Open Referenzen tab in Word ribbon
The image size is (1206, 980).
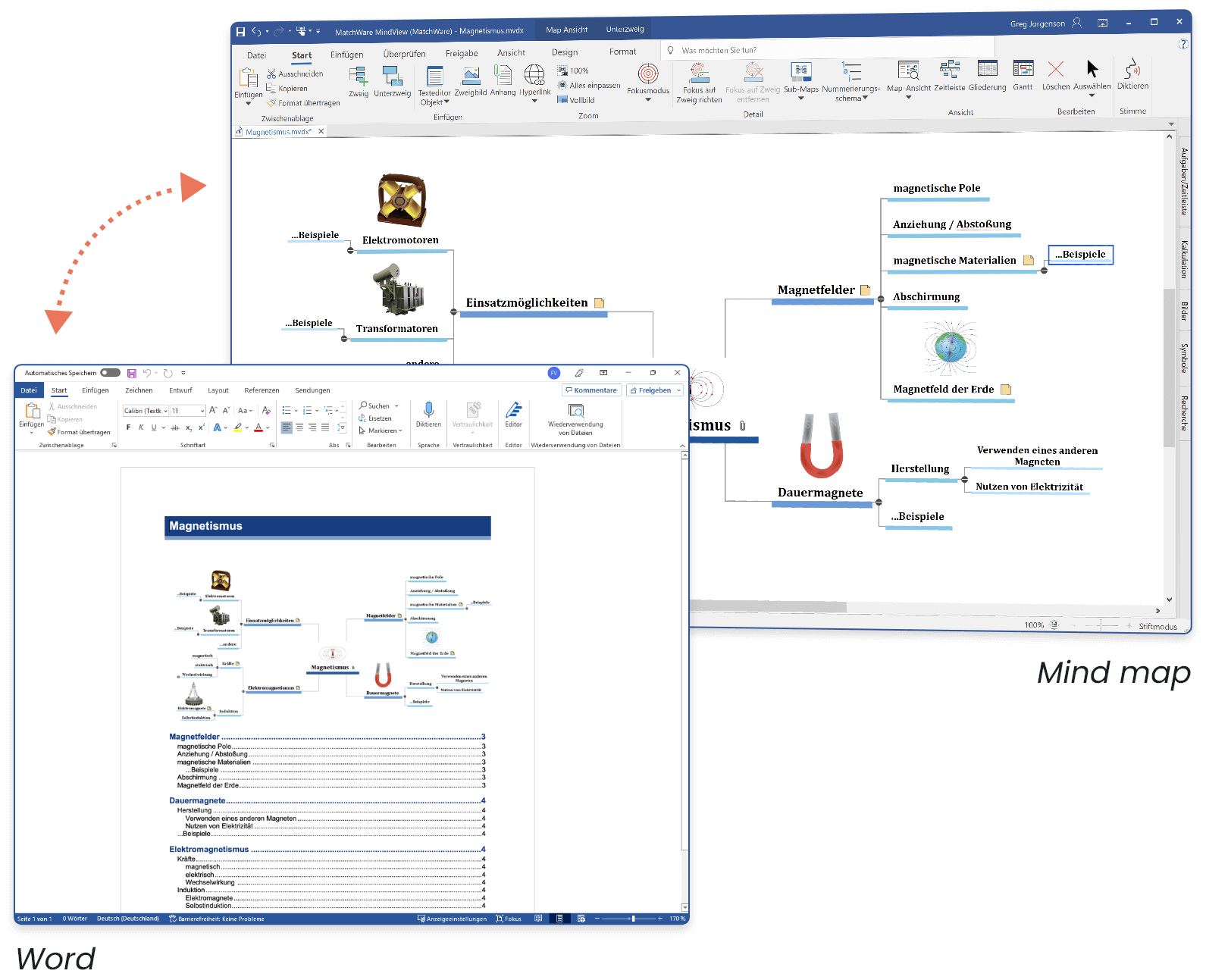pyautogui.click(x=262, y=390)
